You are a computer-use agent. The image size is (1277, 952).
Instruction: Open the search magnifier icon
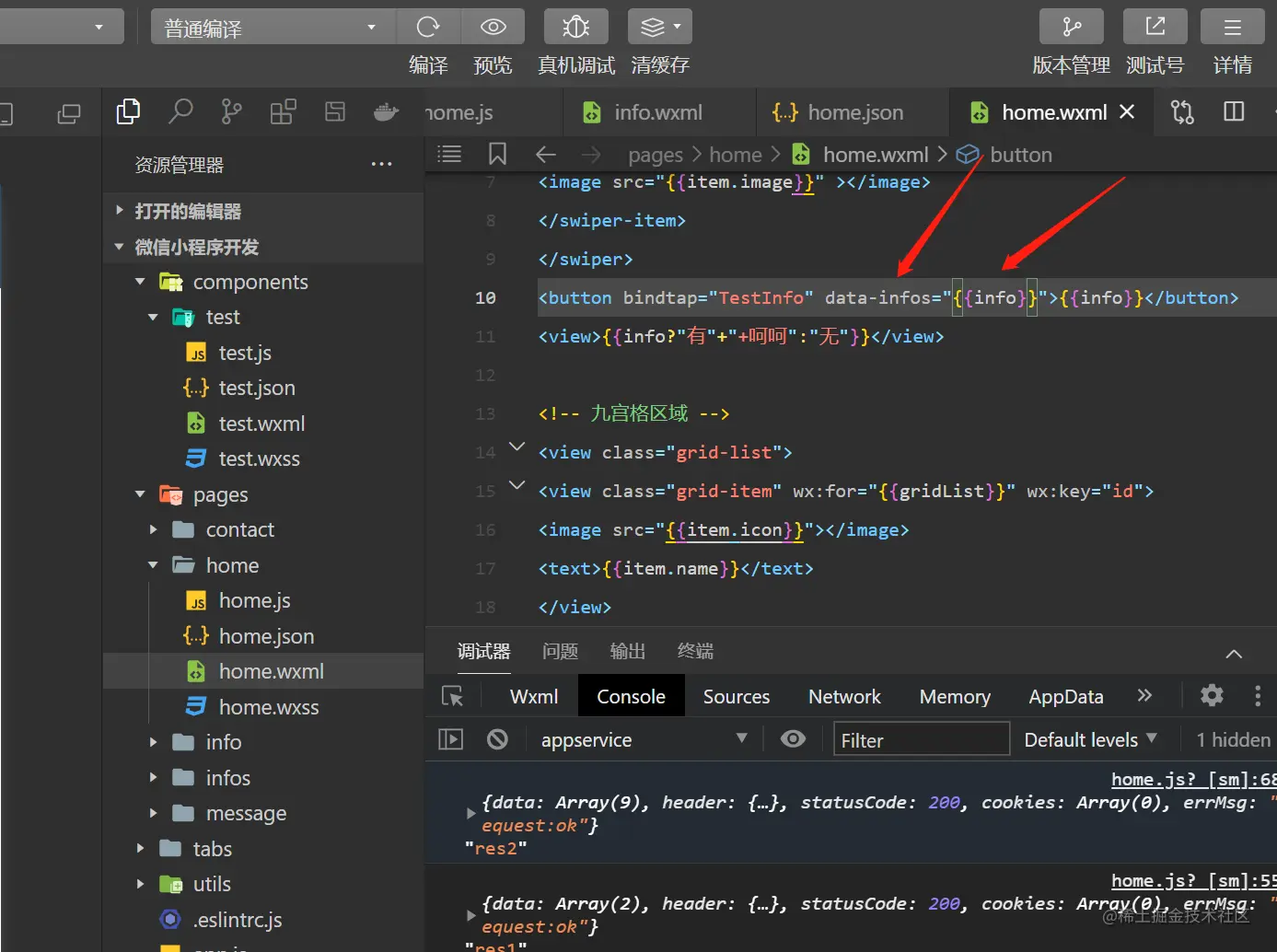[180, 112]
